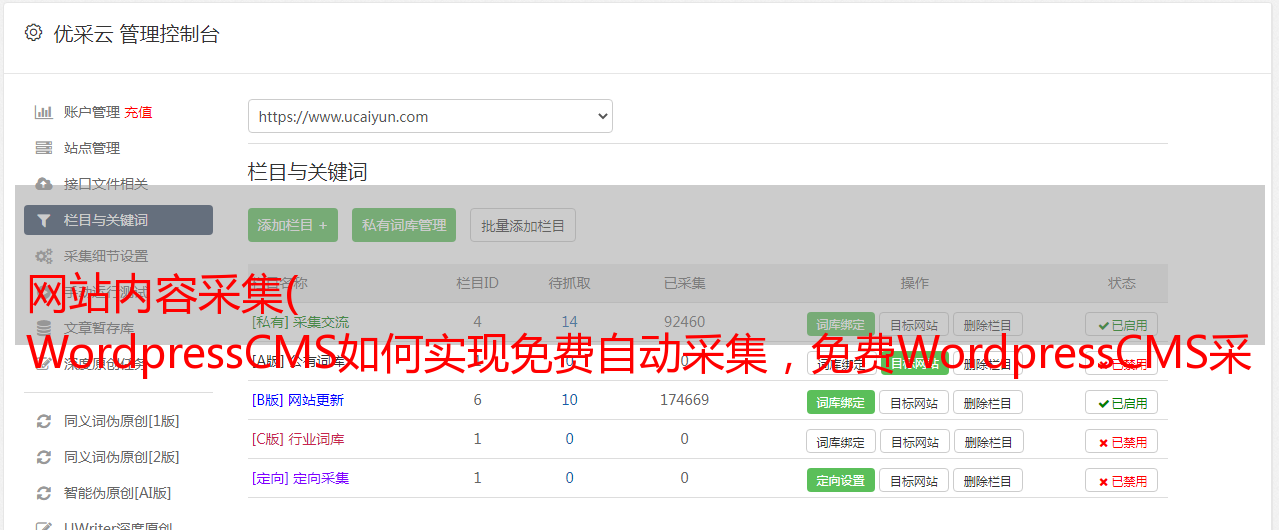This screenshot has height=530, width=1279.
Task: Click 词库绑定 in the 采集交流 row
Action: [x=840, y=324]
